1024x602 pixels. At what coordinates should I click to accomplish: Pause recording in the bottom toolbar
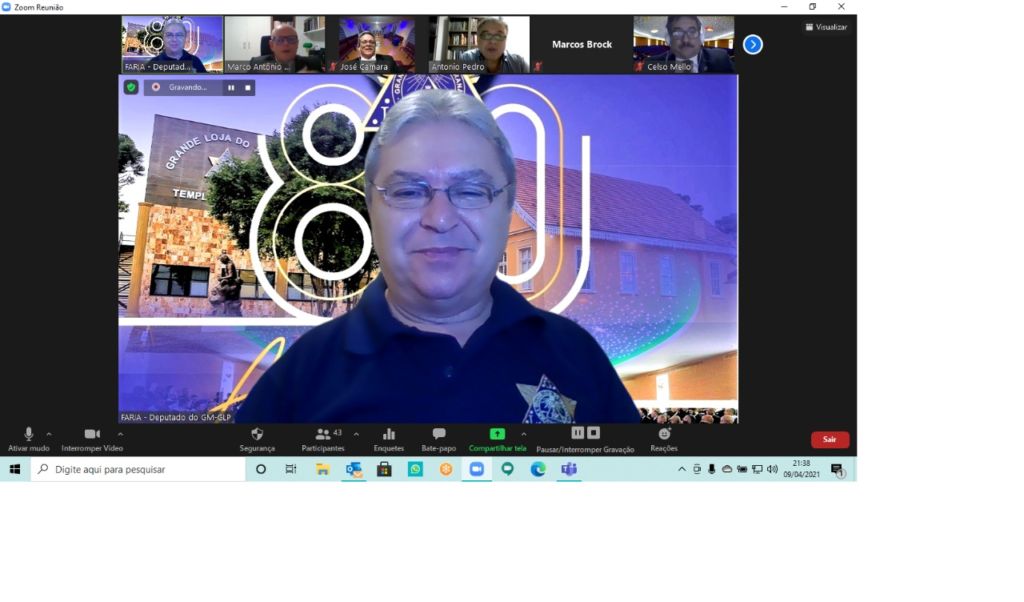[578, 433]
